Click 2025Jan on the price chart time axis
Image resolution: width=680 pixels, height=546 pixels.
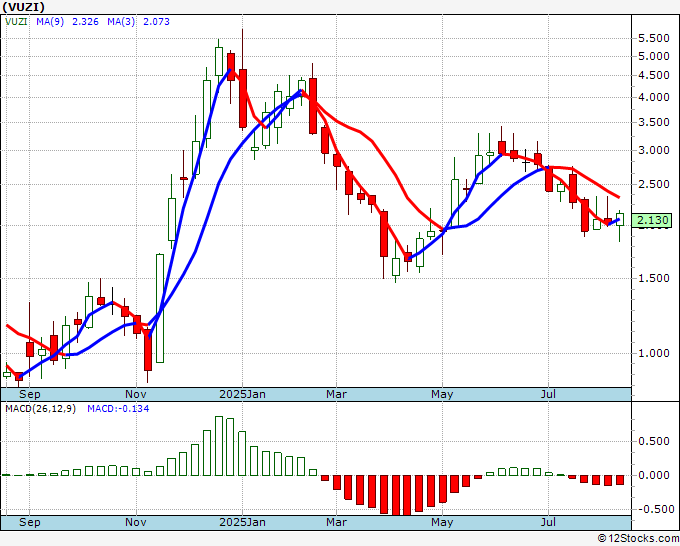pyautogui.click(x=242, y=394)
